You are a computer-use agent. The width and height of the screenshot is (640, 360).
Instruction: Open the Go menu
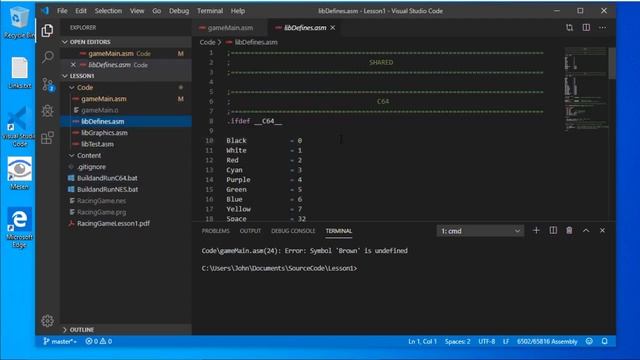157,11
